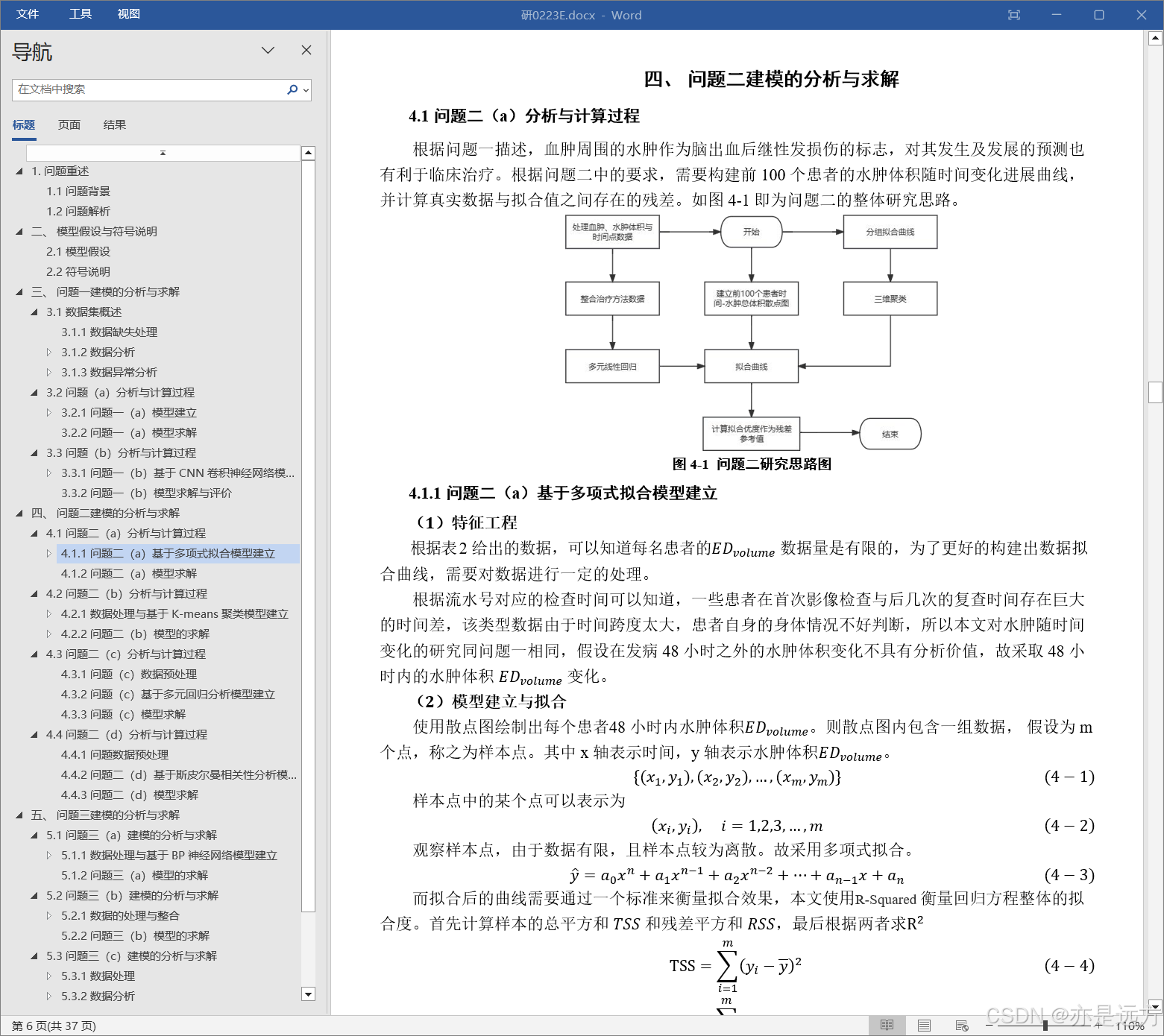
Task: Go to heading 4.3.2 基于多元回归分析模型建立
Action: pyautogui.click(x=168, y=695)
